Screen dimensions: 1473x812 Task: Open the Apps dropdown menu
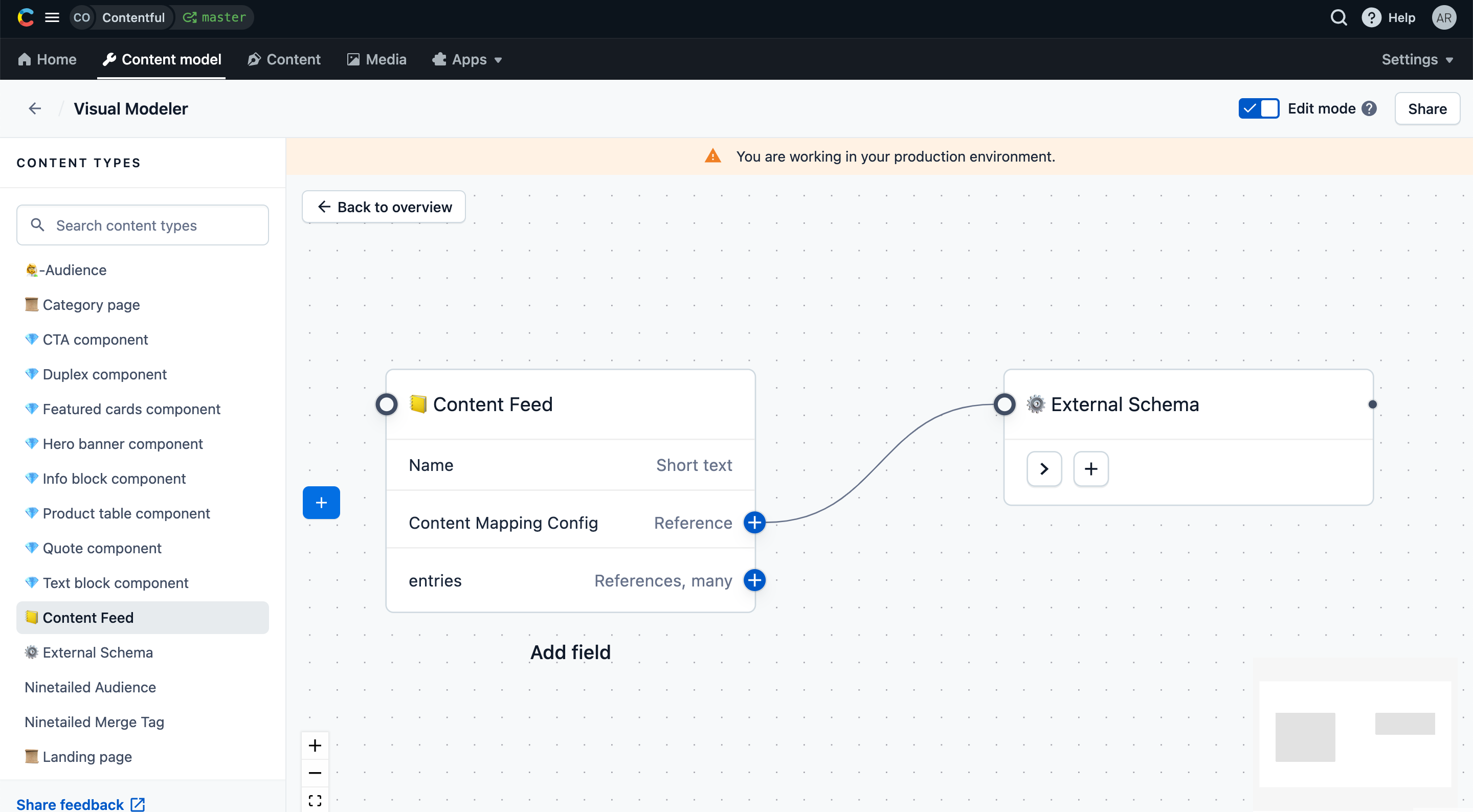[467, 59]
